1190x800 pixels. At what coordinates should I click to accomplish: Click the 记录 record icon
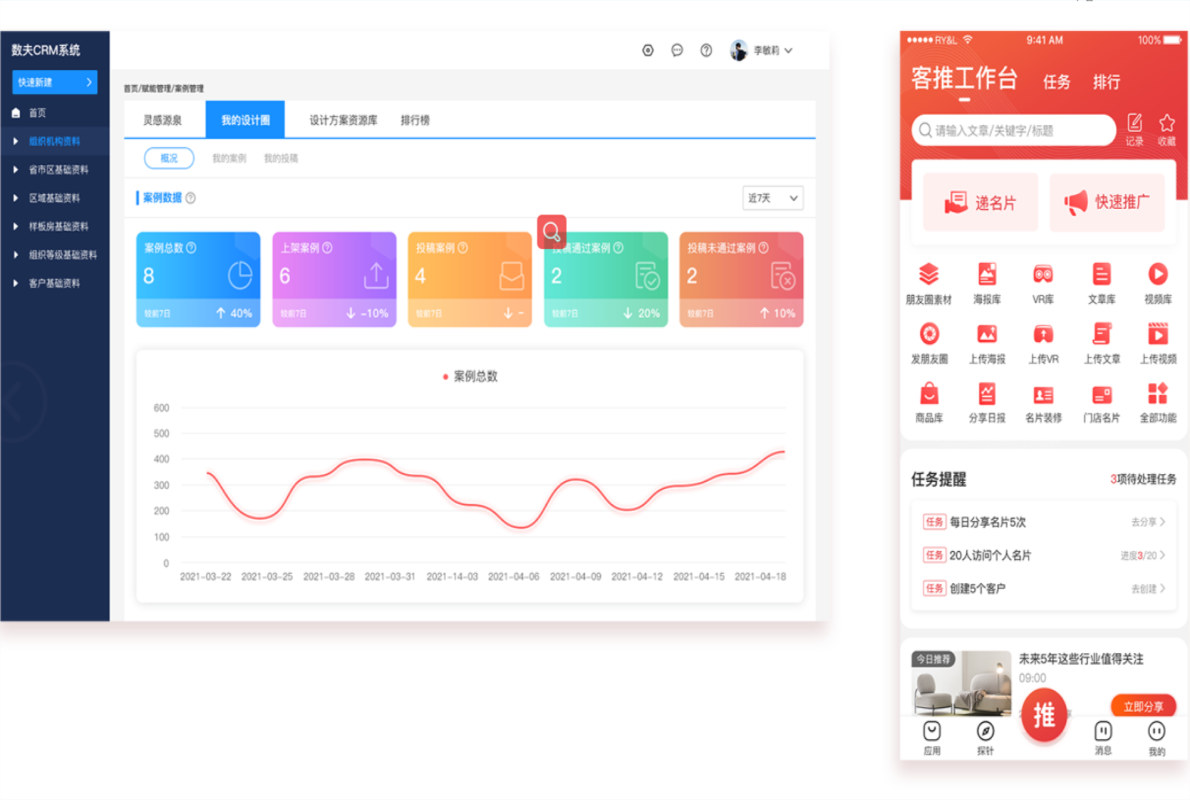click(x=1134, y=124)
